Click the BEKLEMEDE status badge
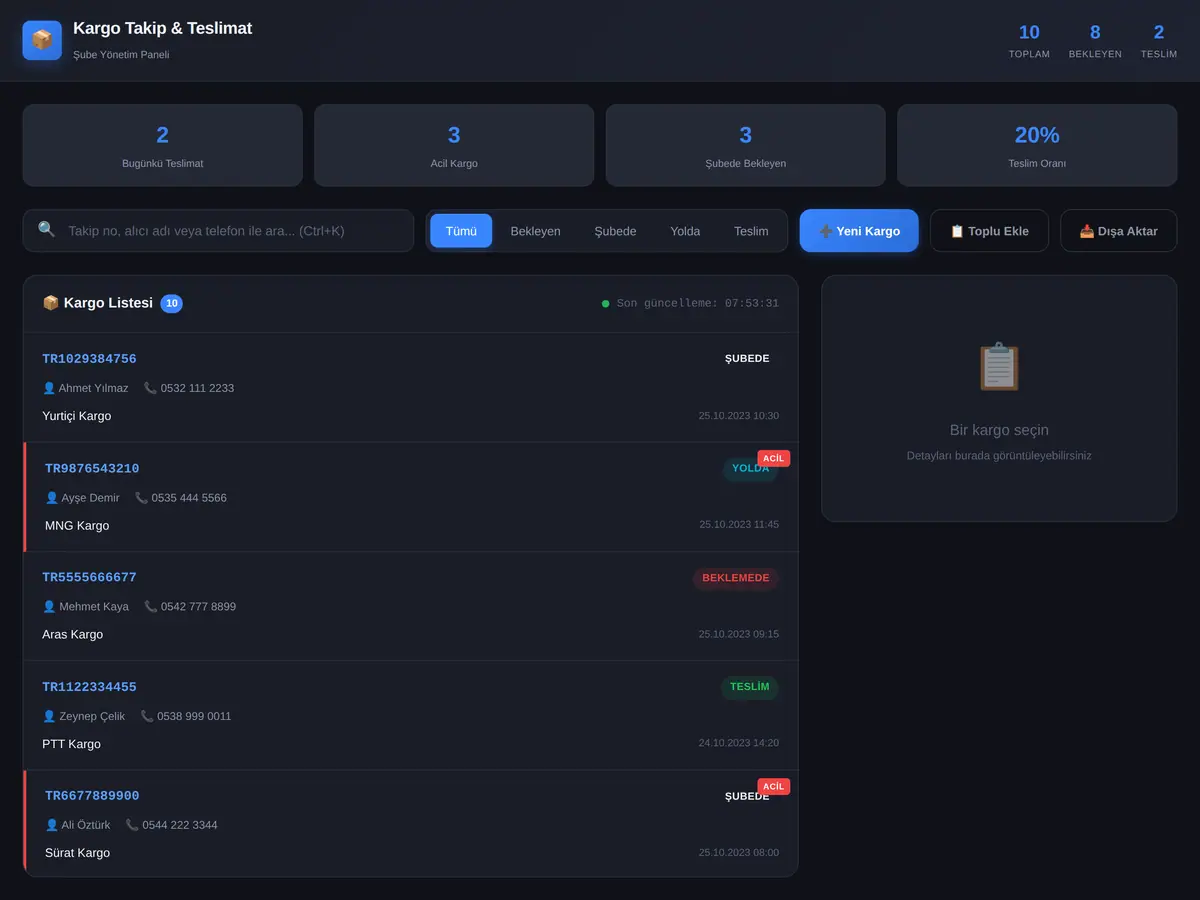1200x900 pixels. [736, 578]
